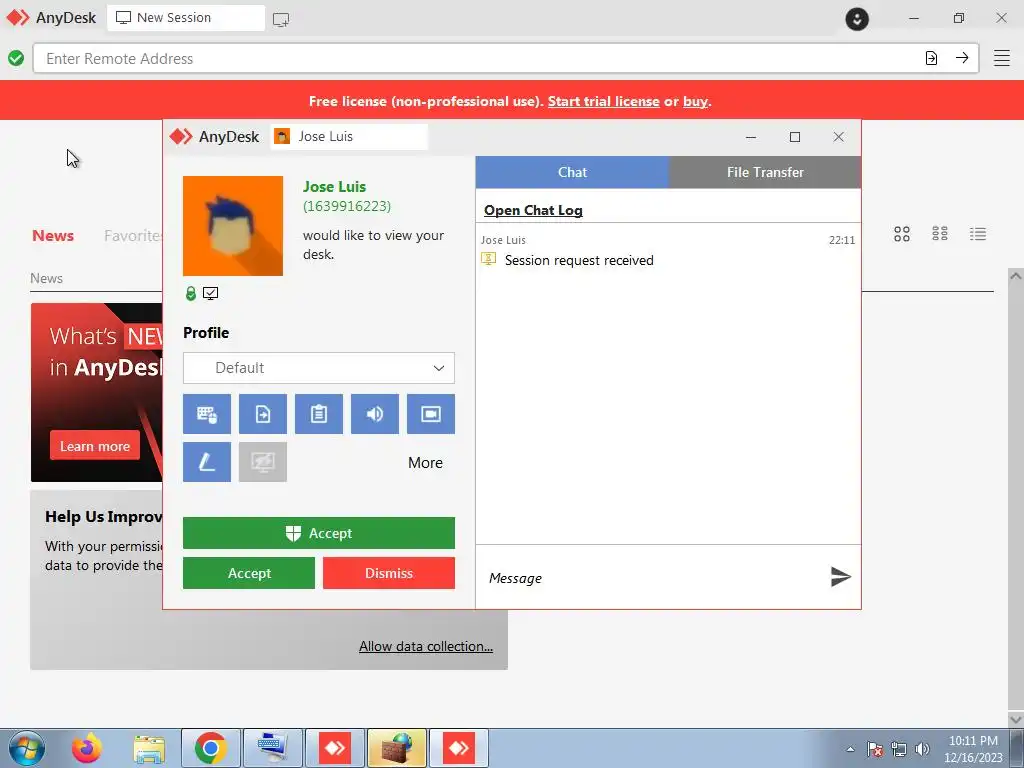Switch to small tiles view
This screenshot has width=1024, height=768.
(x=940, y=234)
